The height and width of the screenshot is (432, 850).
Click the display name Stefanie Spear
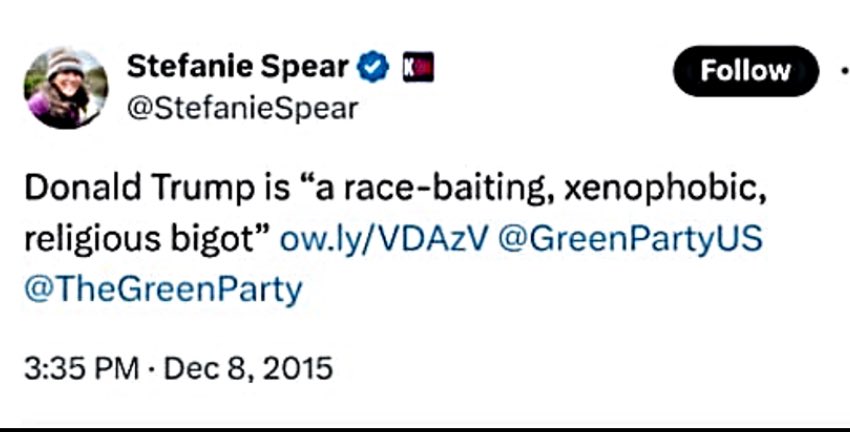[238, 68]
